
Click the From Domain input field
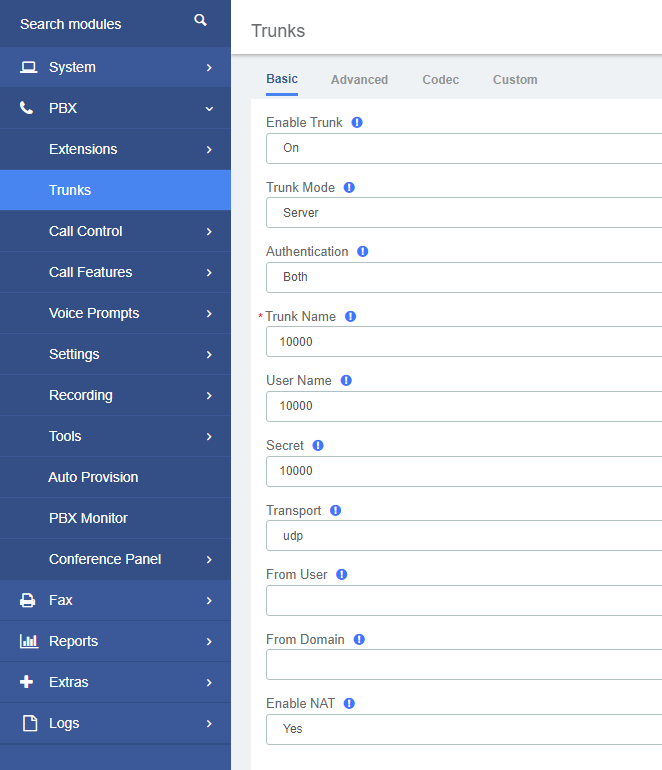(464, 664)
